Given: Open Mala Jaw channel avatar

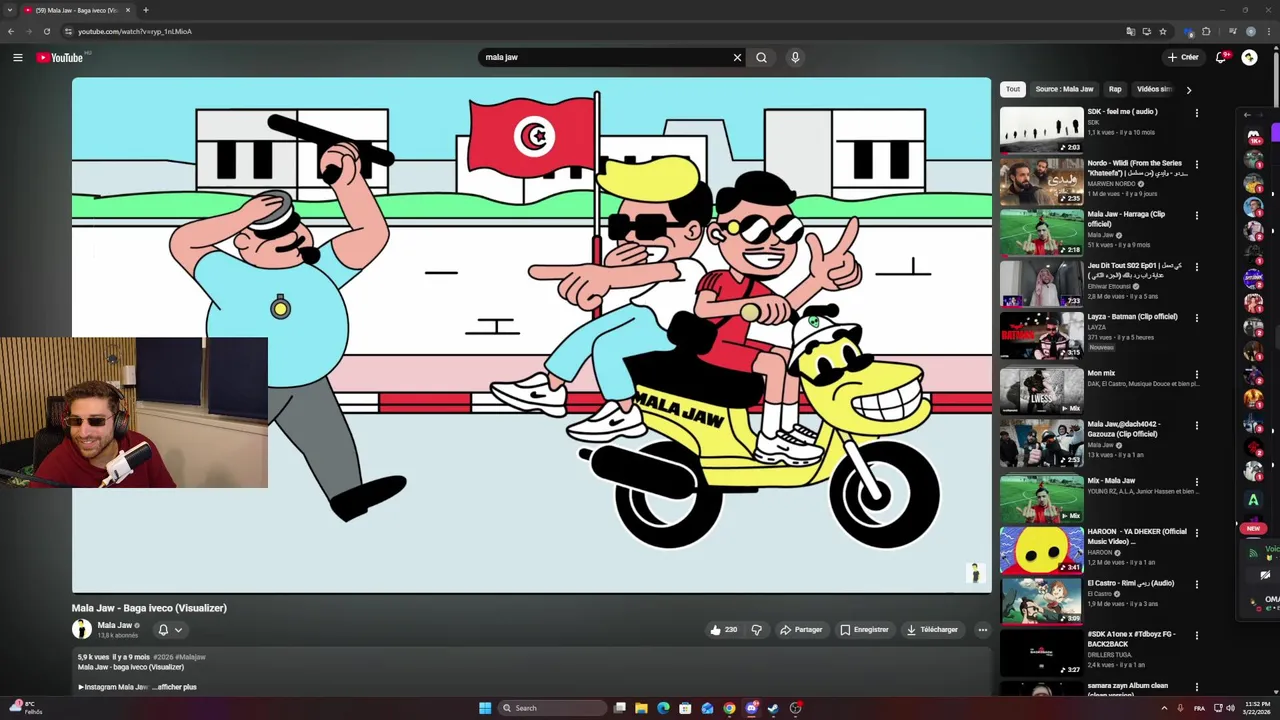Looking at the screenshot, I should coord(82,629).
